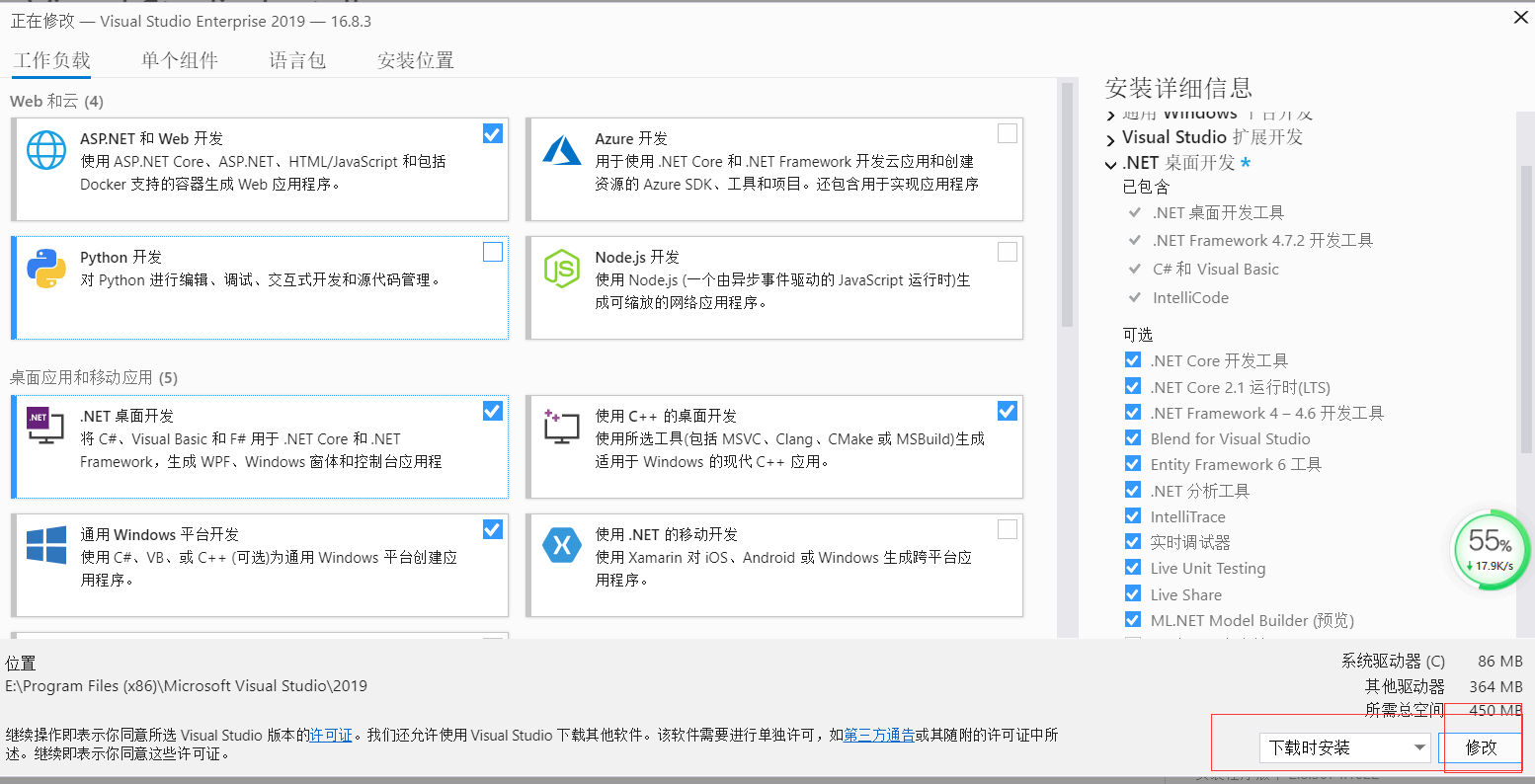Image resolution: width=1535 pixels, height=784 pixels.
Task: Click the 通用 Windows 平台开发 logo icon
Action: (46, 546)
